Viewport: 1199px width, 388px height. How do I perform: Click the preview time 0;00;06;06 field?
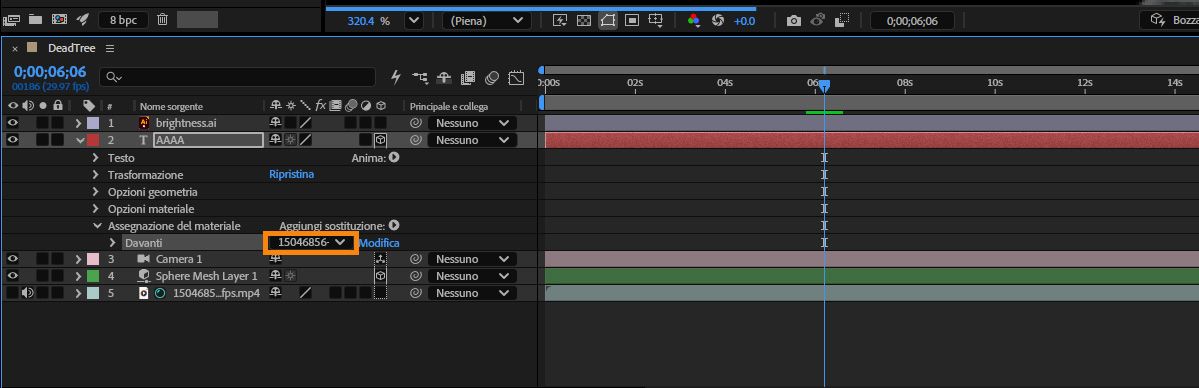pyautogui.click(x=911, y=21)
